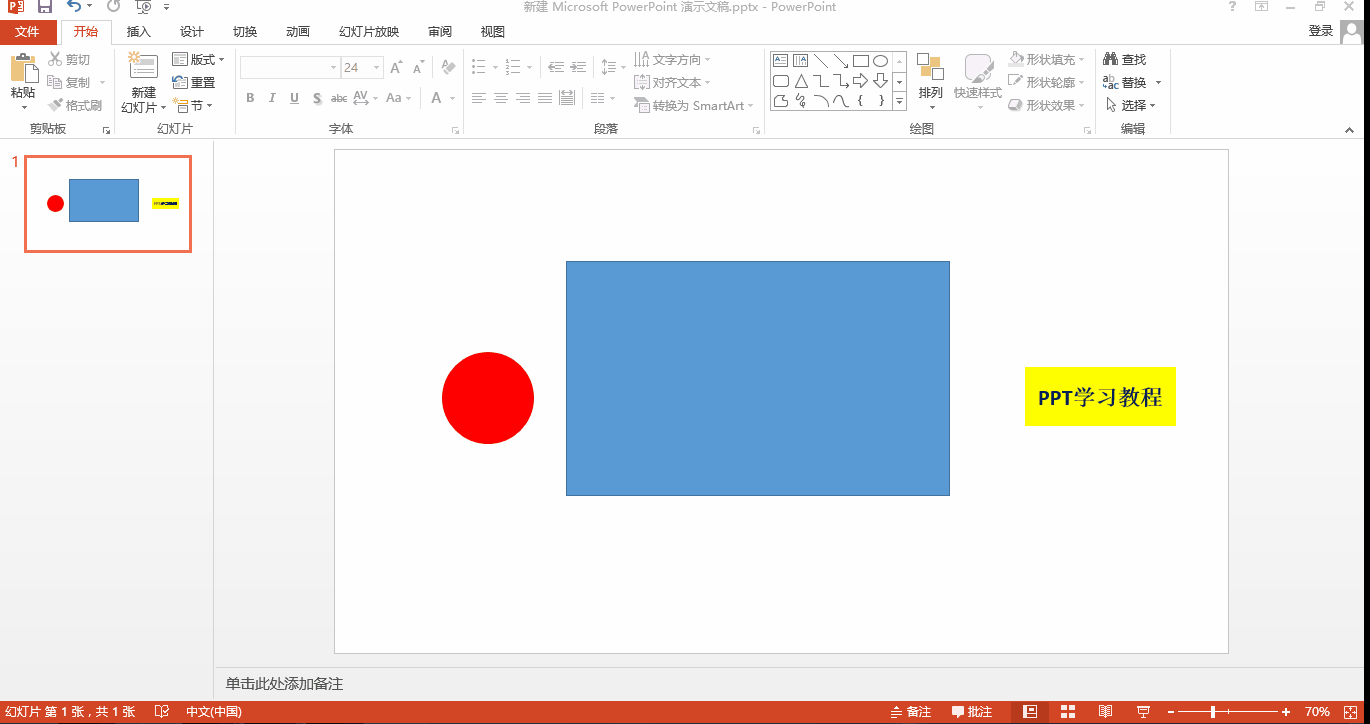Collapse the ribbon with the caret arrow
Image resolution: width=1370 pixels, height=724 pixels.
(1349, 130)
